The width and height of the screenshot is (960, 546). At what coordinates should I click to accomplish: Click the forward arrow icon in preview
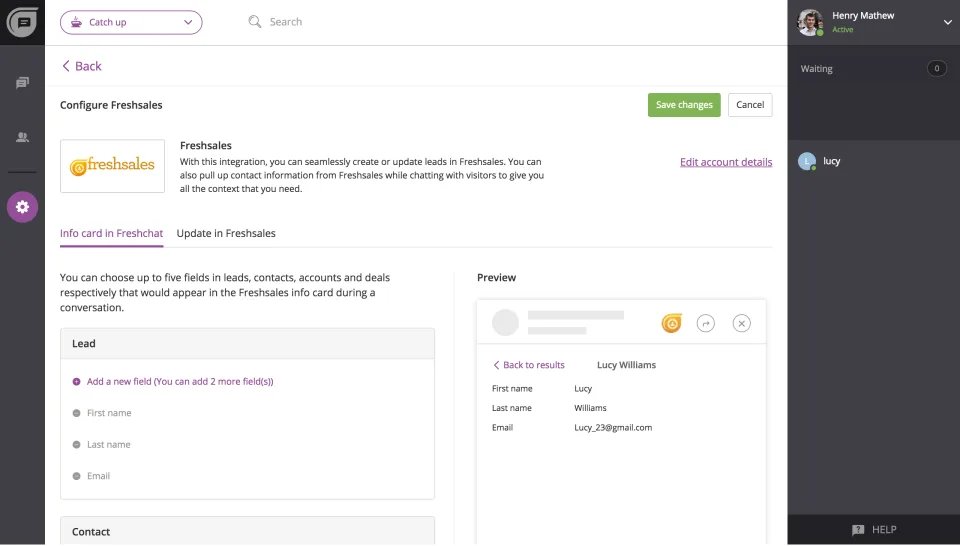click(706, 323)
